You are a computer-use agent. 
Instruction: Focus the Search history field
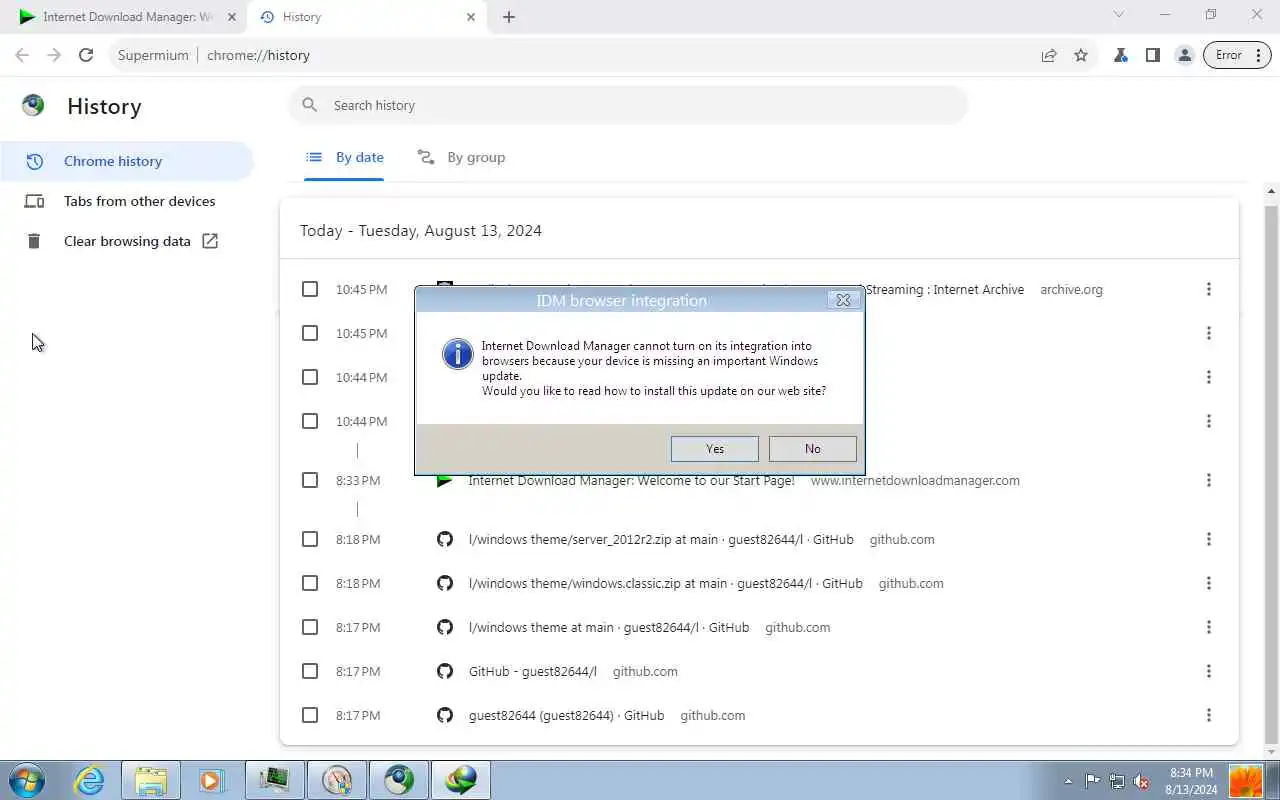tap(628, 105)
